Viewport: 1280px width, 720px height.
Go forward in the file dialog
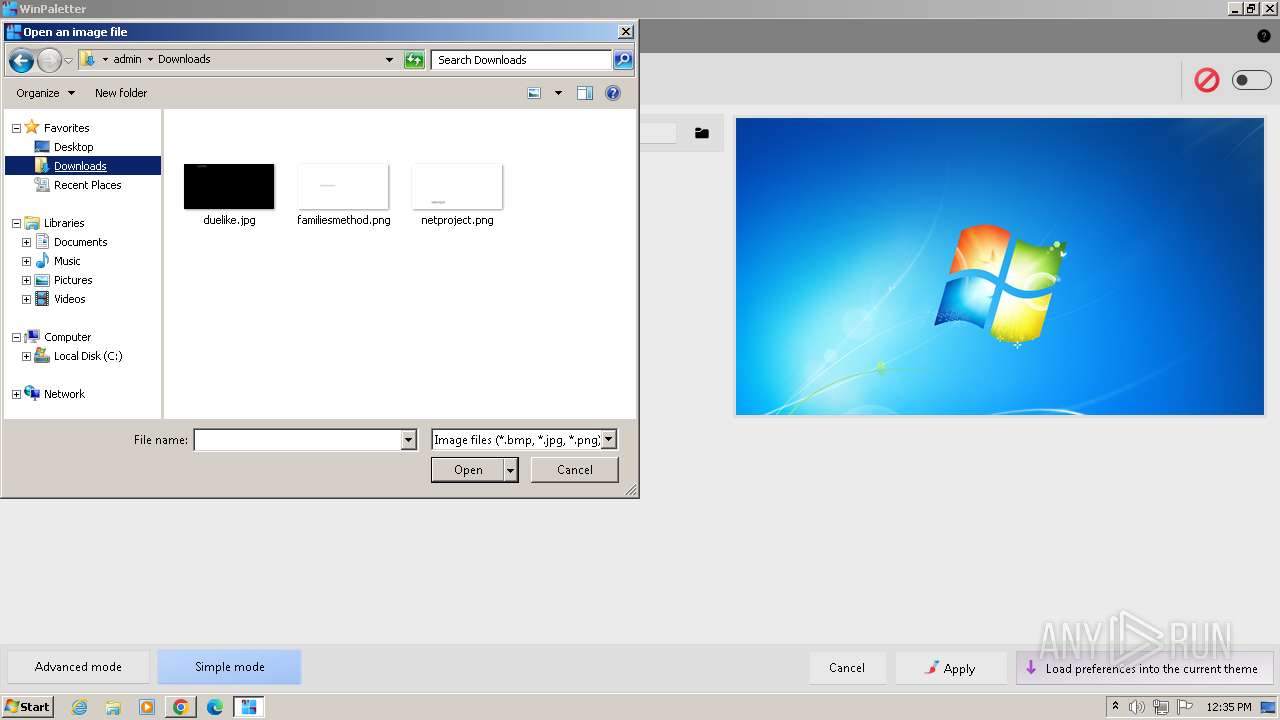point(49,60)
